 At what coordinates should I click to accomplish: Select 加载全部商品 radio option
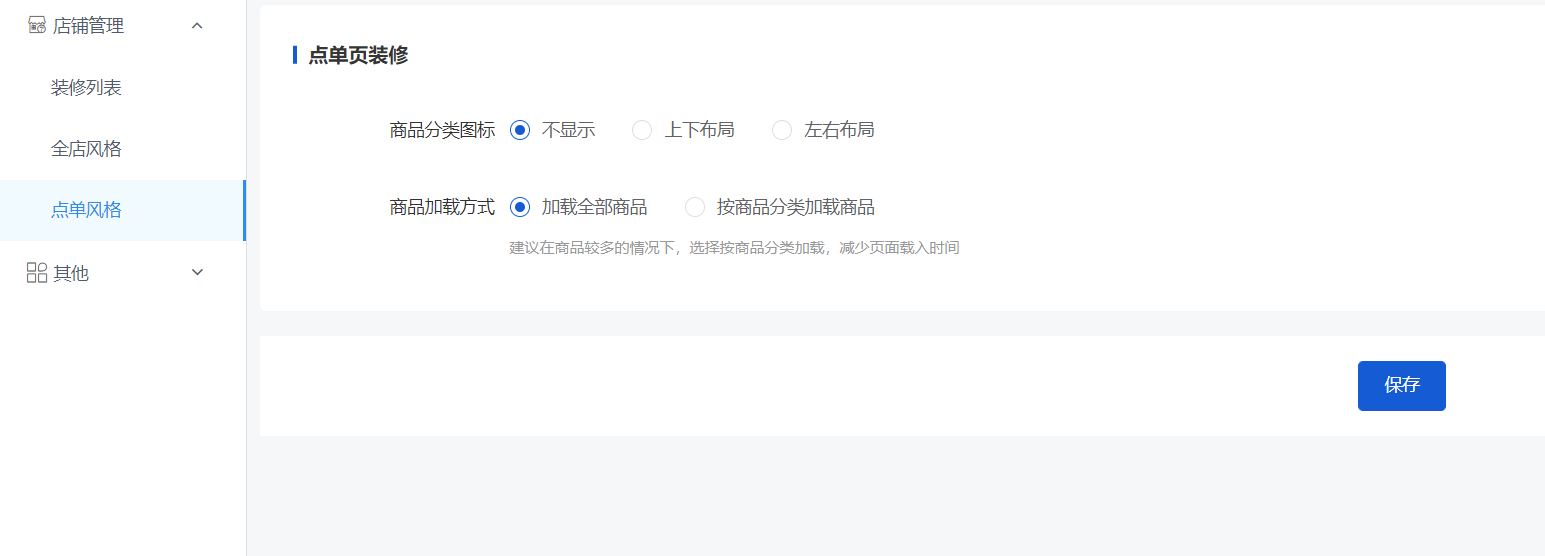[520, 207]
